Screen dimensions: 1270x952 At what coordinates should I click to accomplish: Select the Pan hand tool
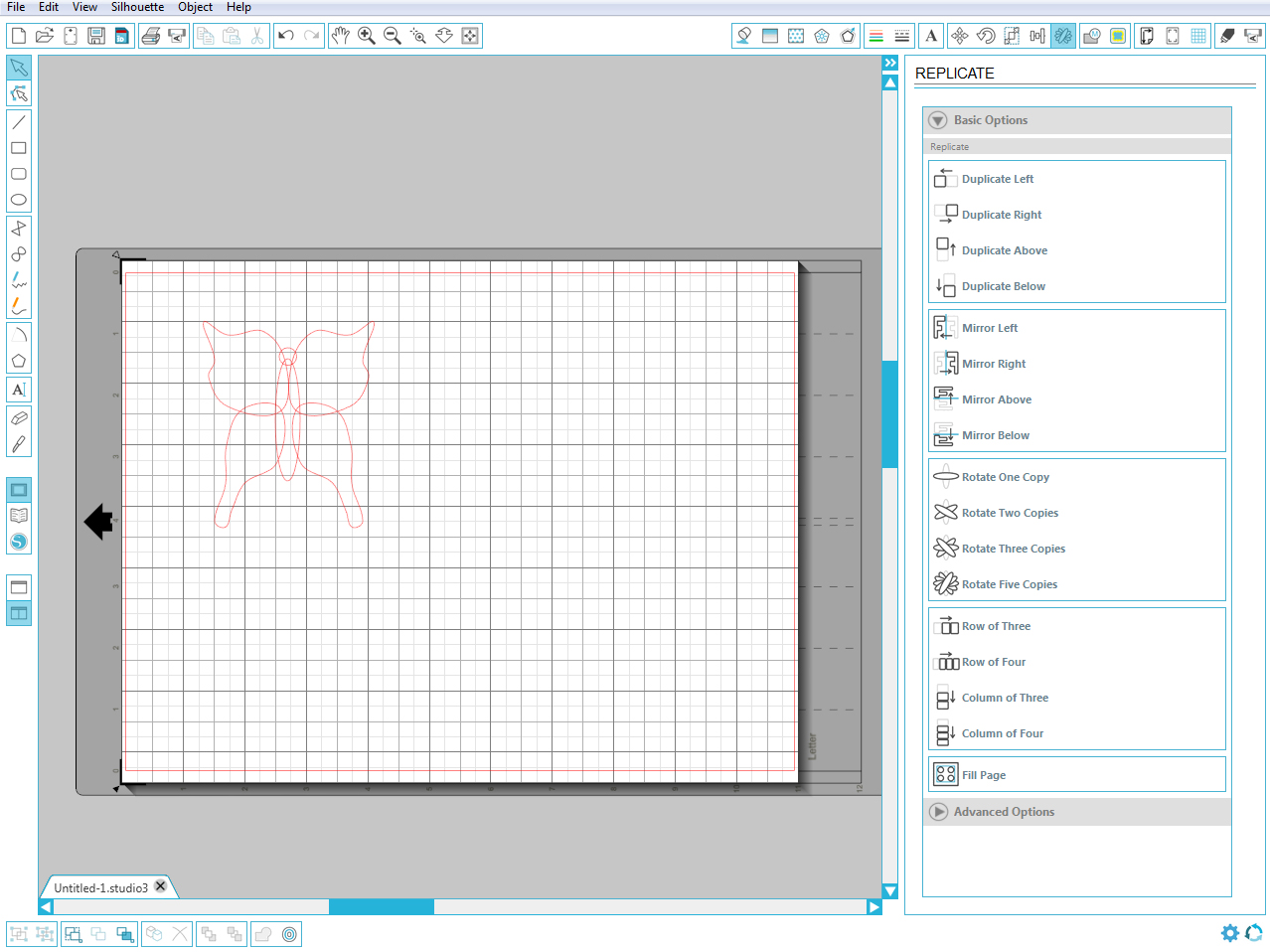(341, 36)
